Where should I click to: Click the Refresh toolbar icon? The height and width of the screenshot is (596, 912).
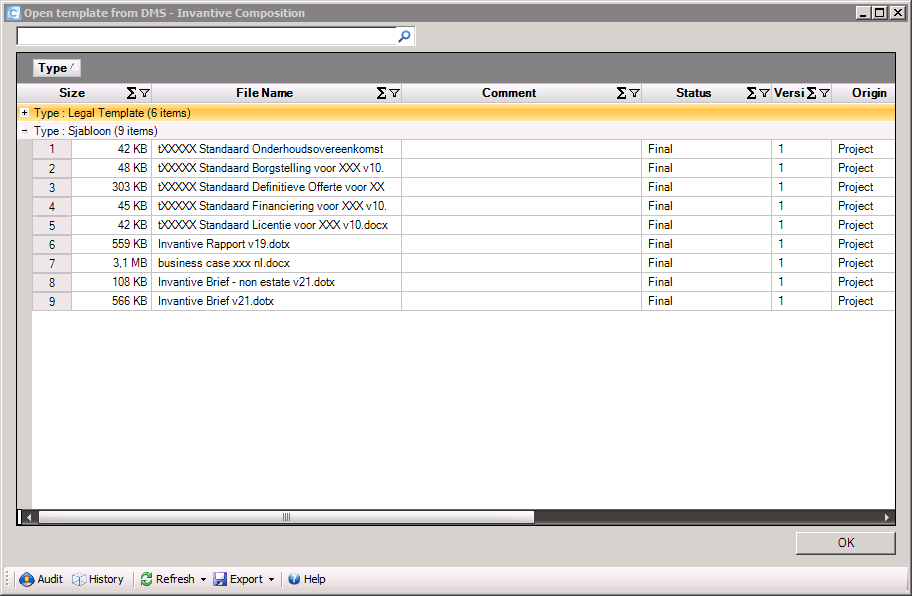146,579
